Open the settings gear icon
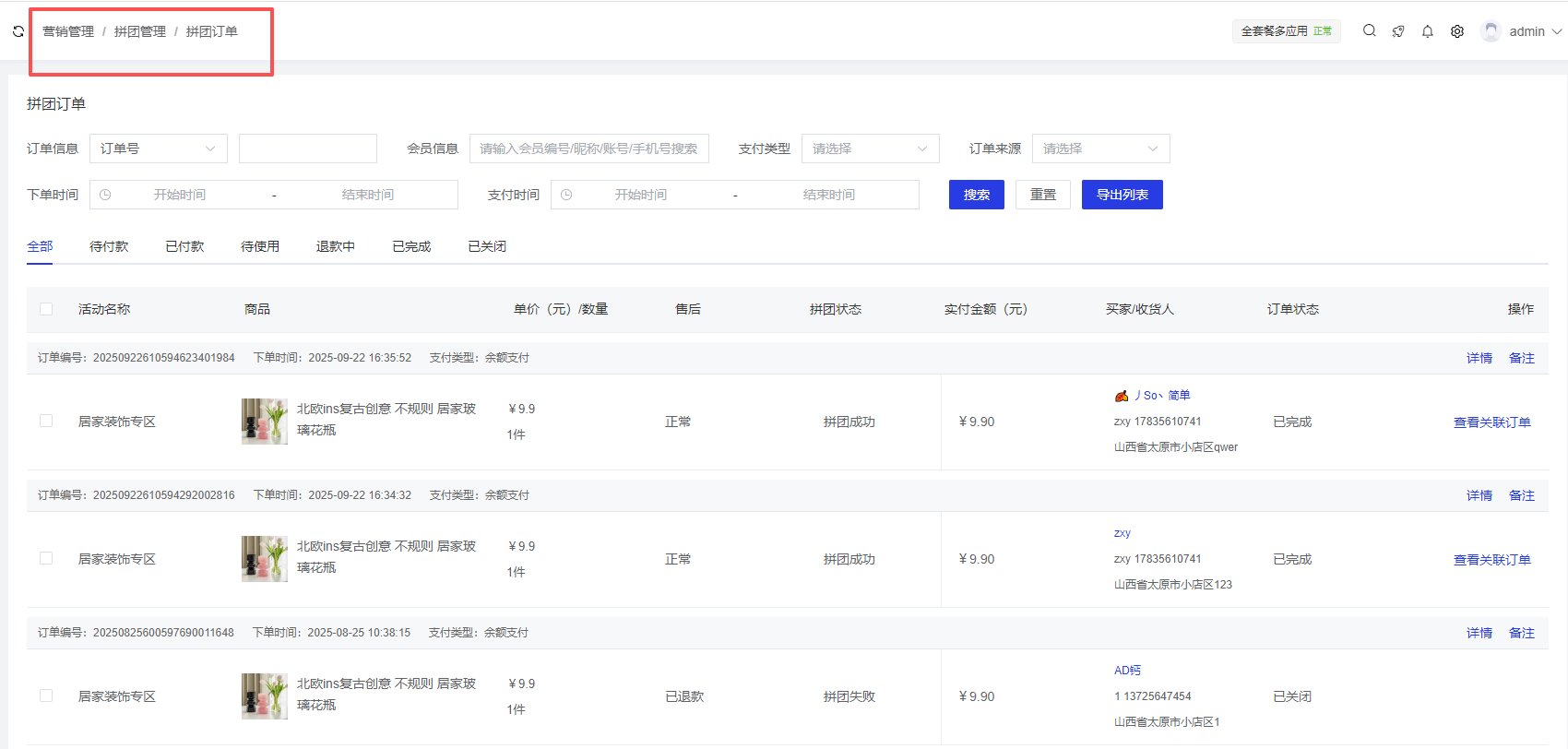1568x749 pixels. (1457, 31)
